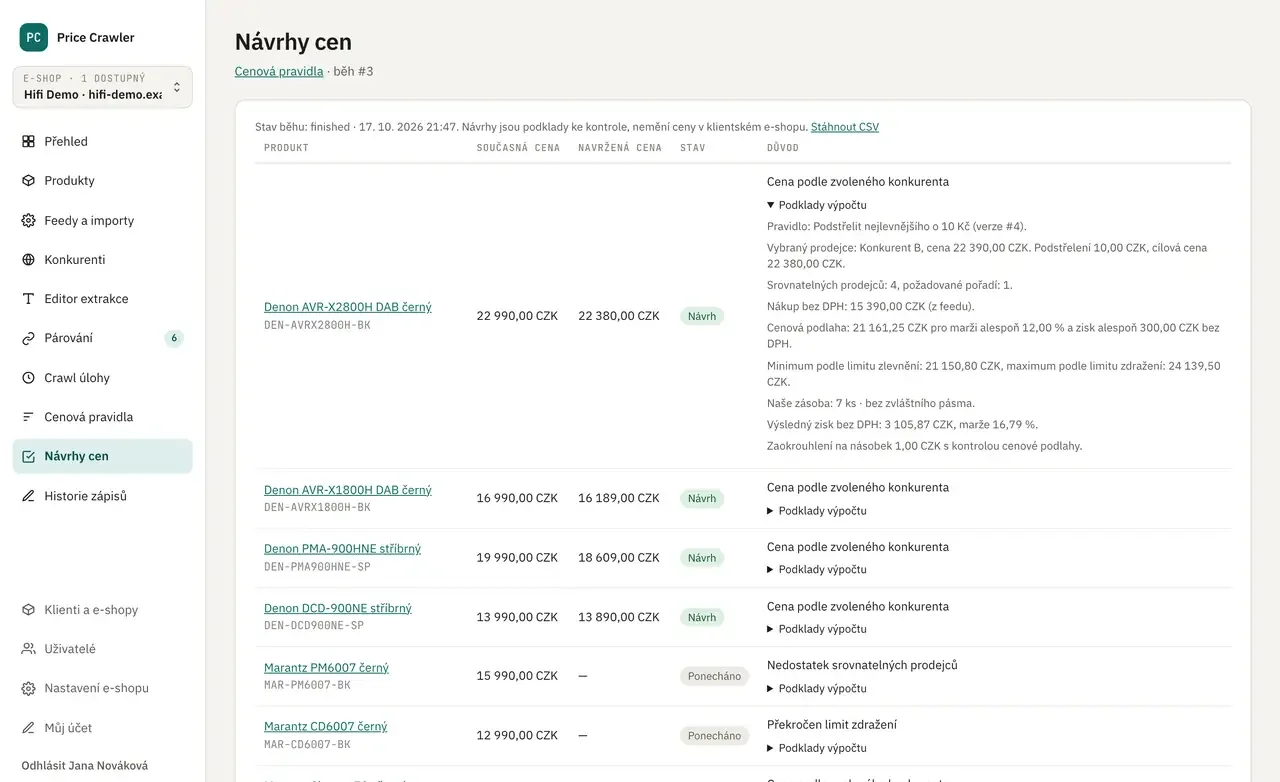Click the Odhlásit Jana Nováková logout button
This screenshot has height=782, width=1280.
(x=85, y=766)
